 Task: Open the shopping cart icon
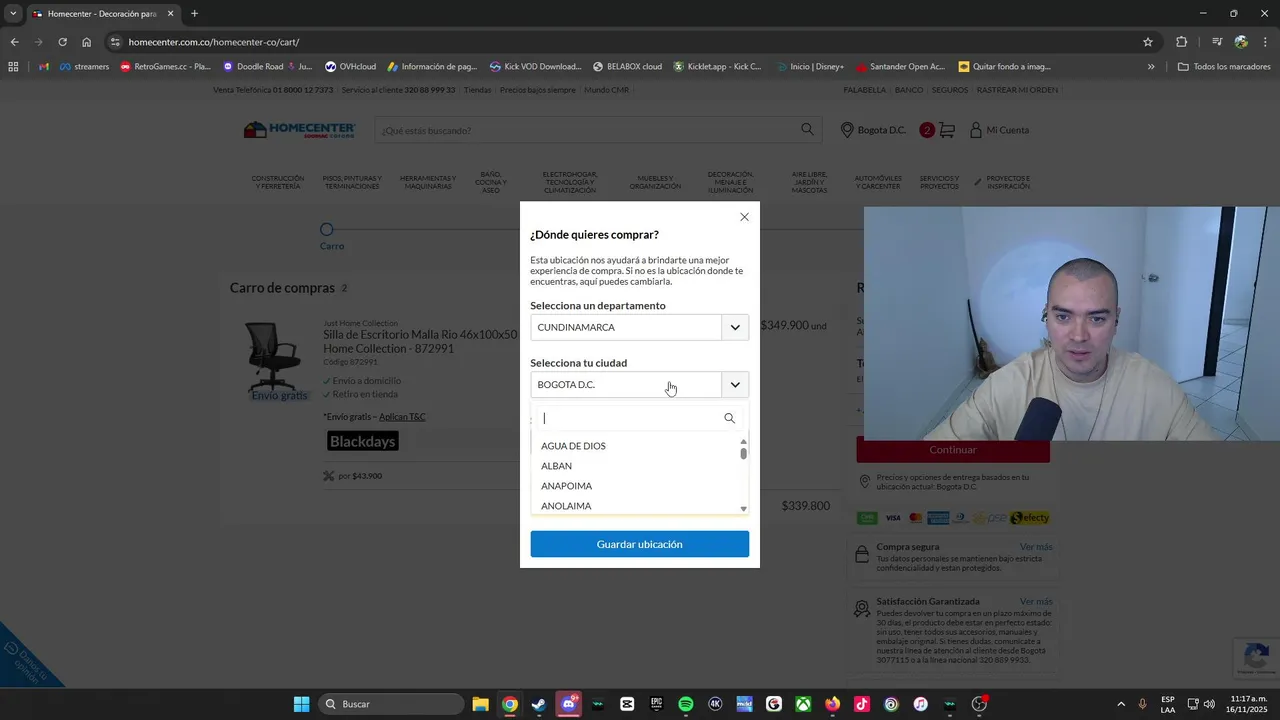pyautogui.click(x=946, y=130)
